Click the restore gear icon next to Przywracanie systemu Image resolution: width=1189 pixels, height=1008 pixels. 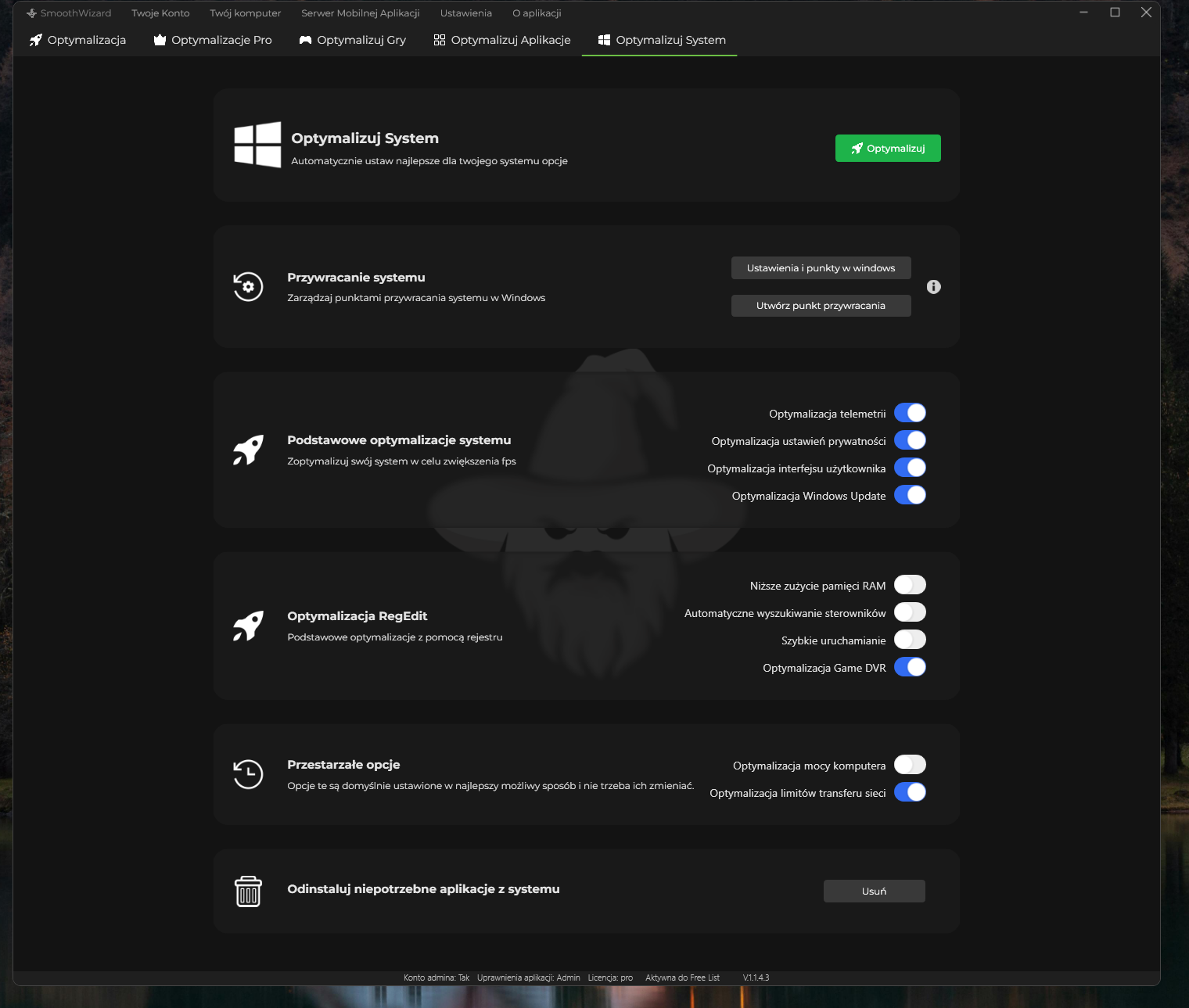[x=248, y=287]
